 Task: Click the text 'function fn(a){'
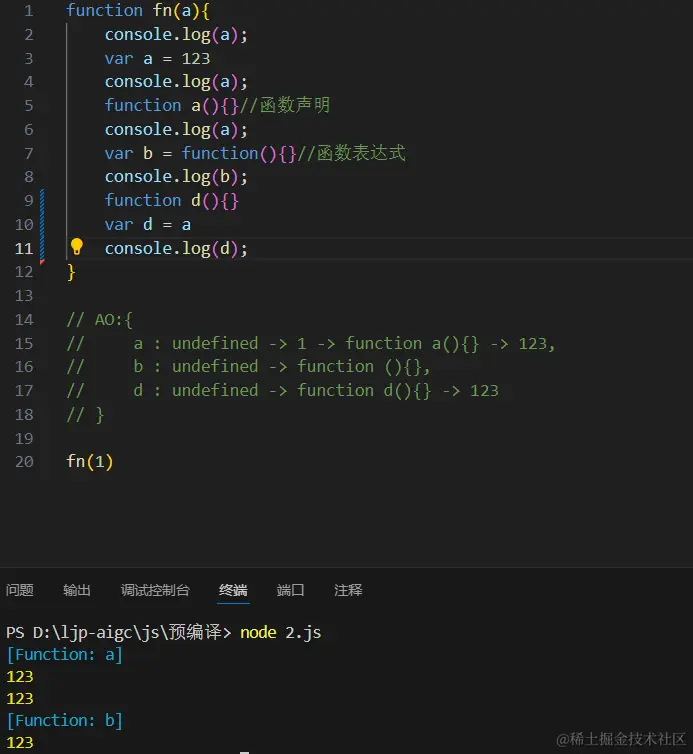[x=138, y=11]
